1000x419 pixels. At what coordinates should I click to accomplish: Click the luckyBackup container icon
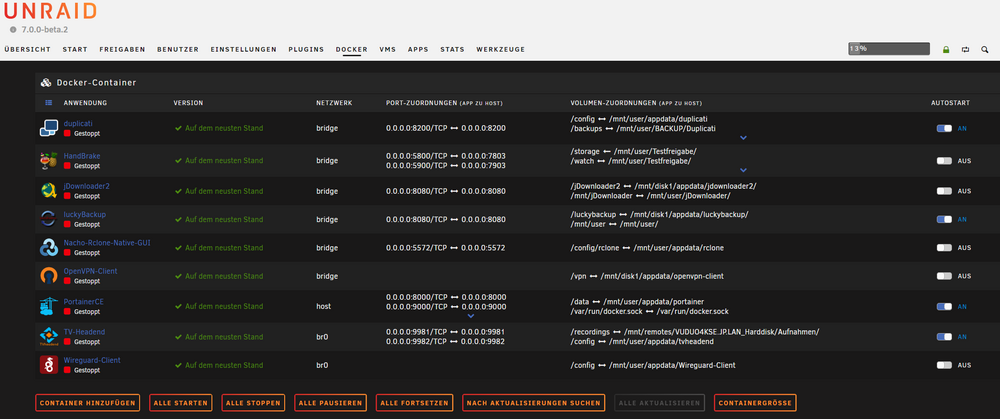[49, 219]
